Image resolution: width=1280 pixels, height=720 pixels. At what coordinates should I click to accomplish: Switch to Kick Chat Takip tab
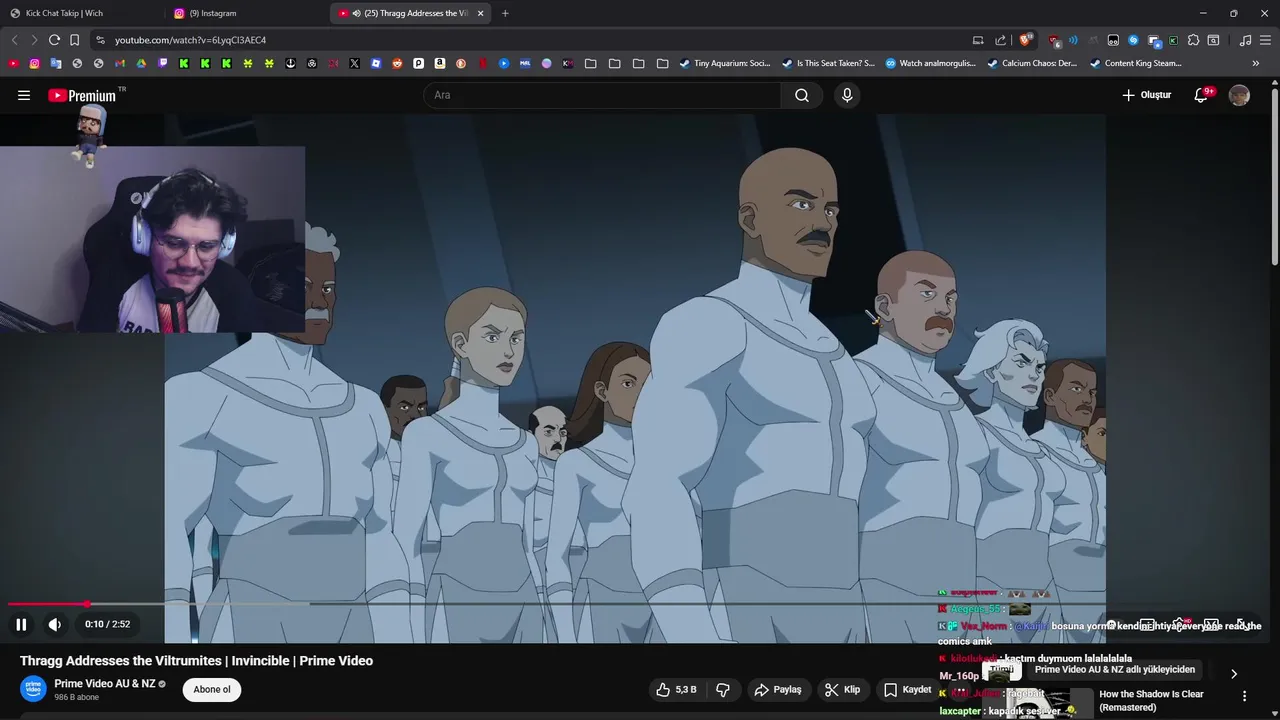[80, 13]
